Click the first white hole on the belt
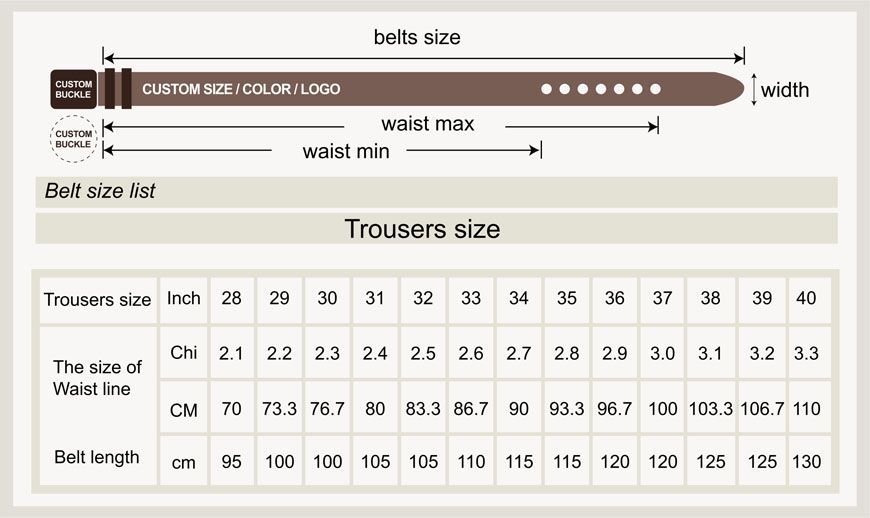Screen dimensions: 870x518 point(547,89)
